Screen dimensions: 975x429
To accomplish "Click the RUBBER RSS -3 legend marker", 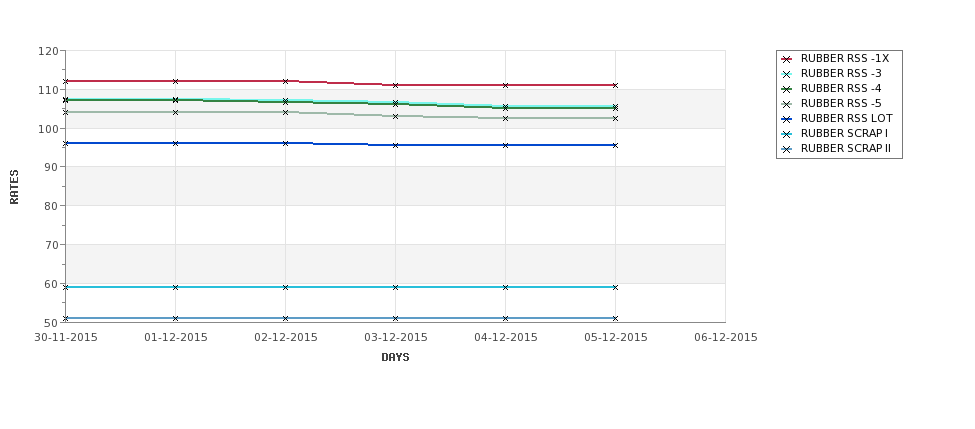I will (786, 74).
